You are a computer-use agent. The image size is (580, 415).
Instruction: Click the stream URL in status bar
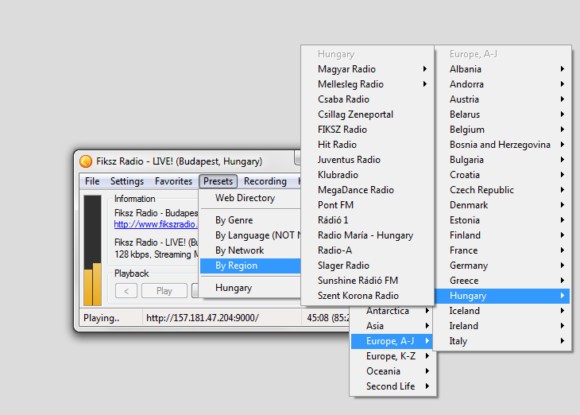(202, 318)
